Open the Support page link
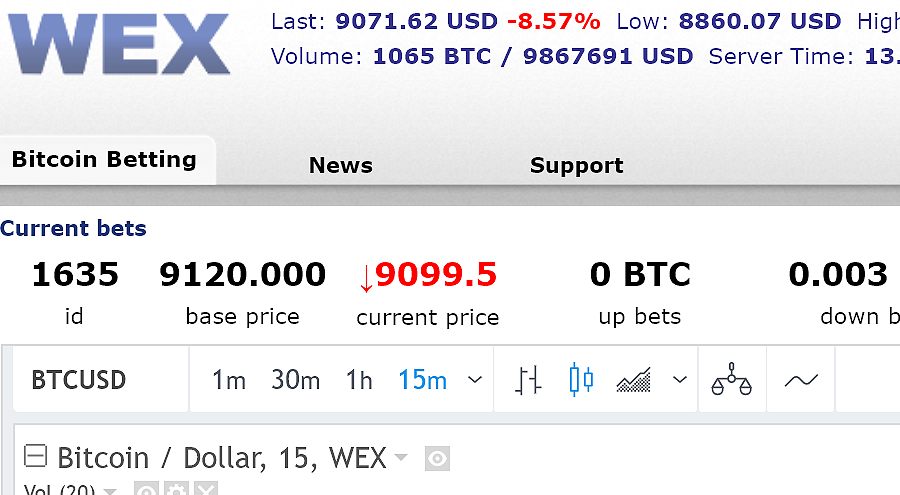Viewport: 900px width, 495px height. coord(576,166)
